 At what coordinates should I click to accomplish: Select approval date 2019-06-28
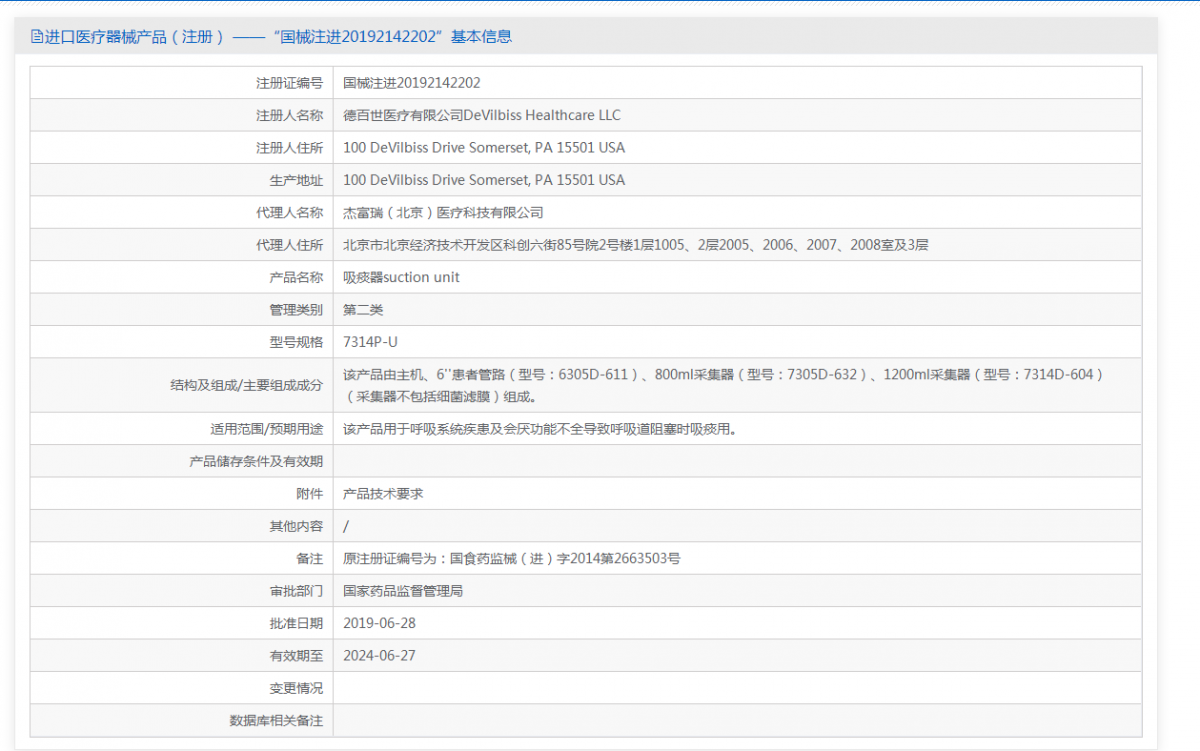click(379, 623)
